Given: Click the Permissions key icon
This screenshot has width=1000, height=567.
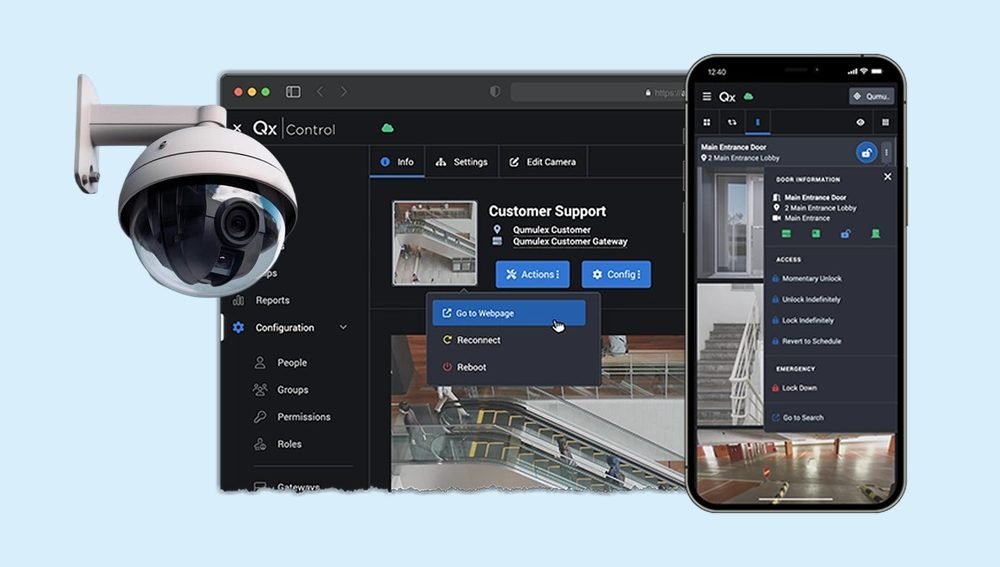Looking at the screenshot, I should [260, 416].
